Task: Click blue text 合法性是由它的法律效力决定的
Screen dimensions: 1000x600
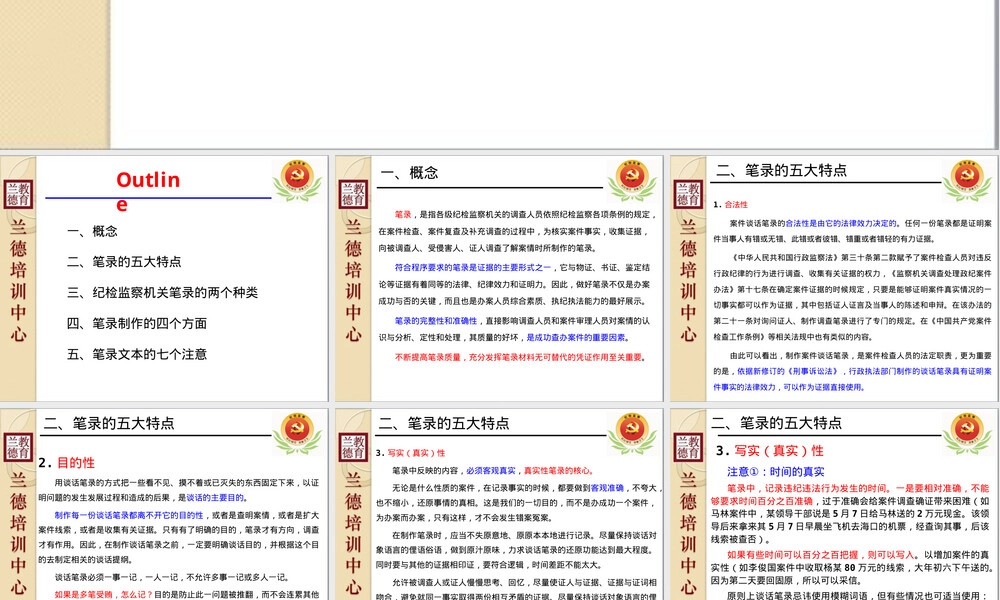Action: (841, 224)
